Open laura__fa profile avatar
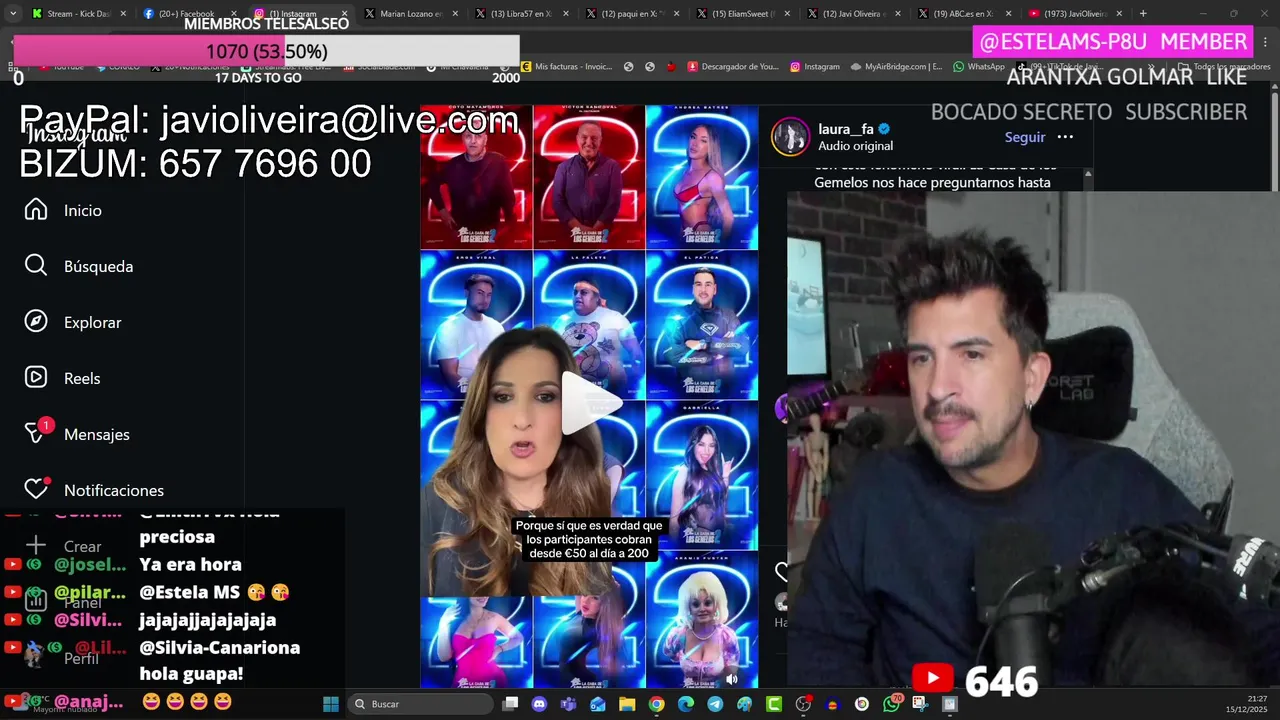1280x720 pixels. coord(790,137)
